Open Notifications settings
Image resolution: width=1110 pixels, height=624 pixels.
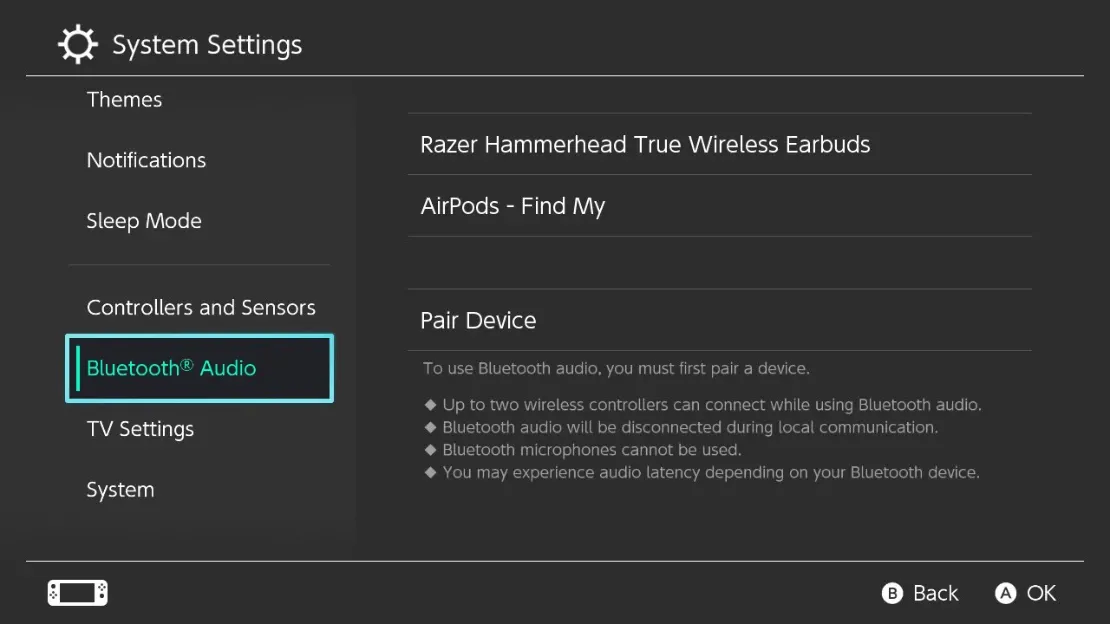tap(146, 160)
